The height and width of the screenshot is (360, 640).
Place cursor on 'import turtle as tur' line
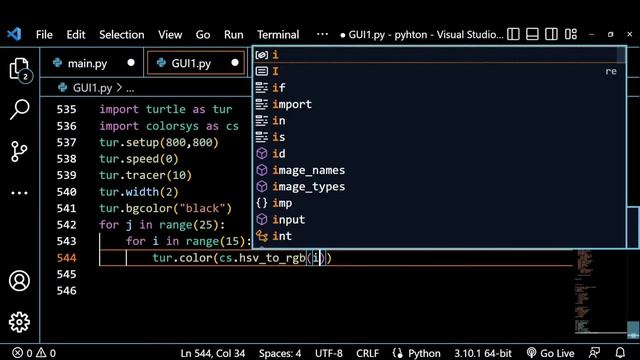pyautogui.click(x=166, y=109)
